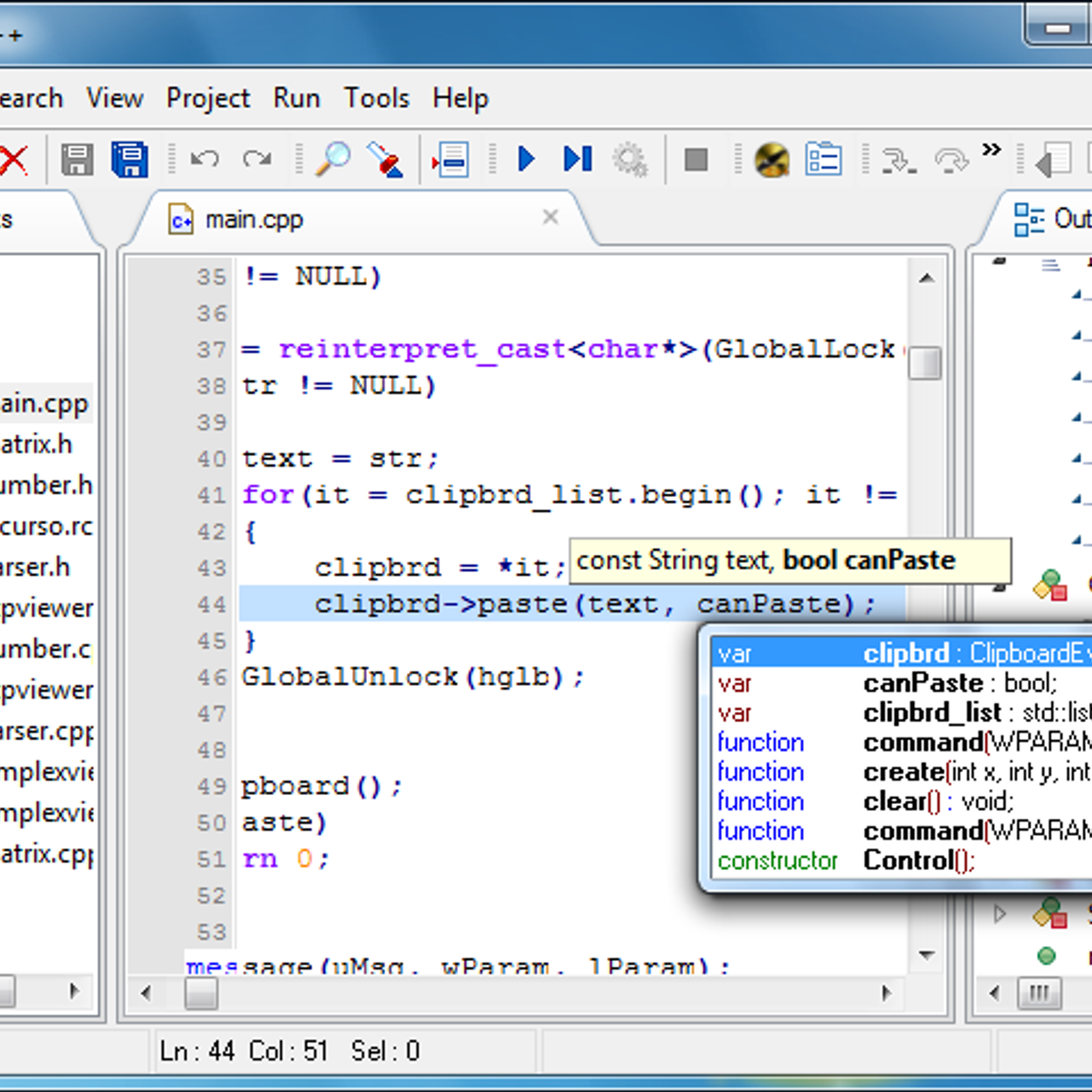
Task: Click the back-arrow page icon at toolbar right
Action: coord(1053,161)
